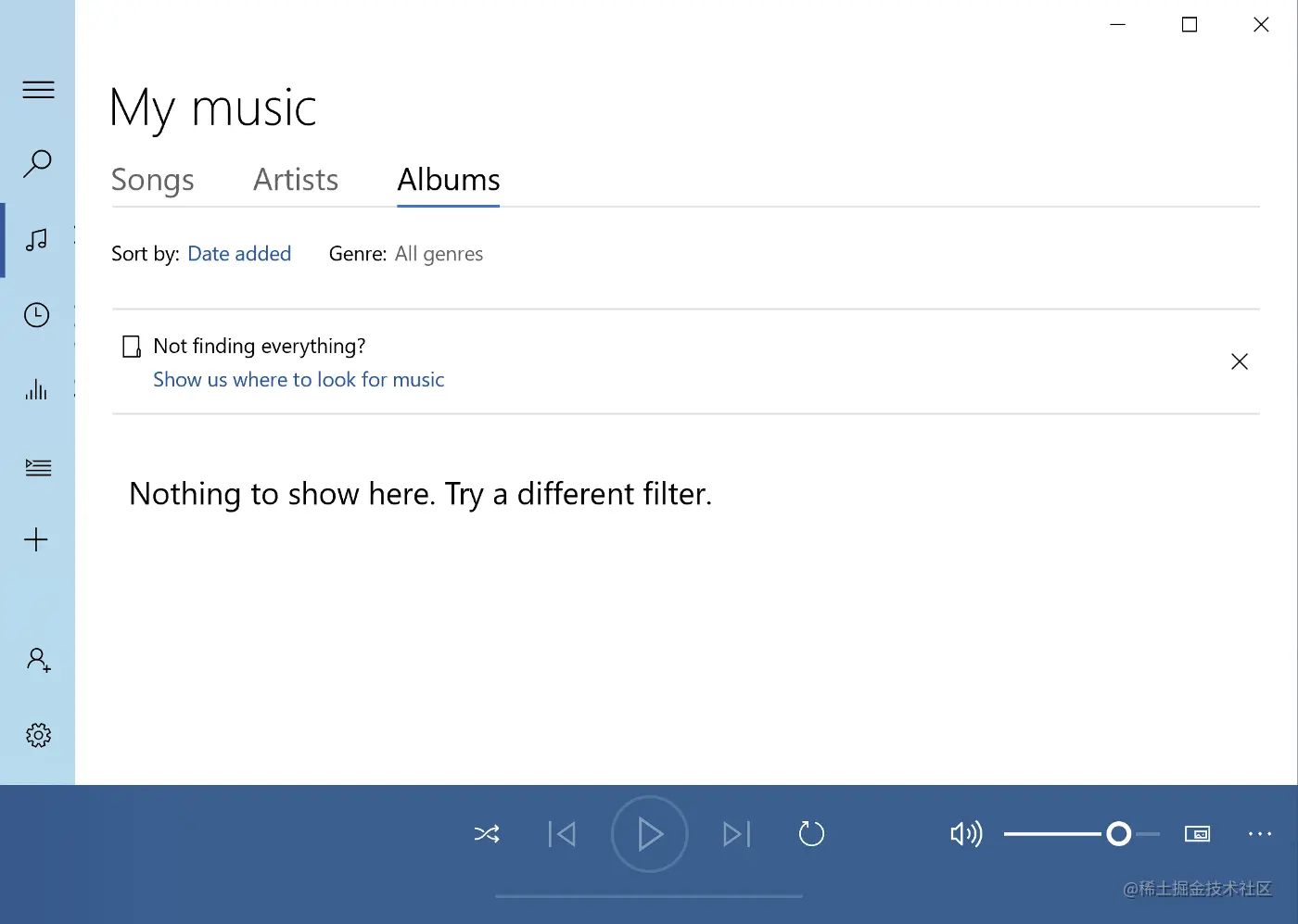The image size is (1298, 924).
Task: Dismiss the Not finding everything banner
Action: (1240, 361)
